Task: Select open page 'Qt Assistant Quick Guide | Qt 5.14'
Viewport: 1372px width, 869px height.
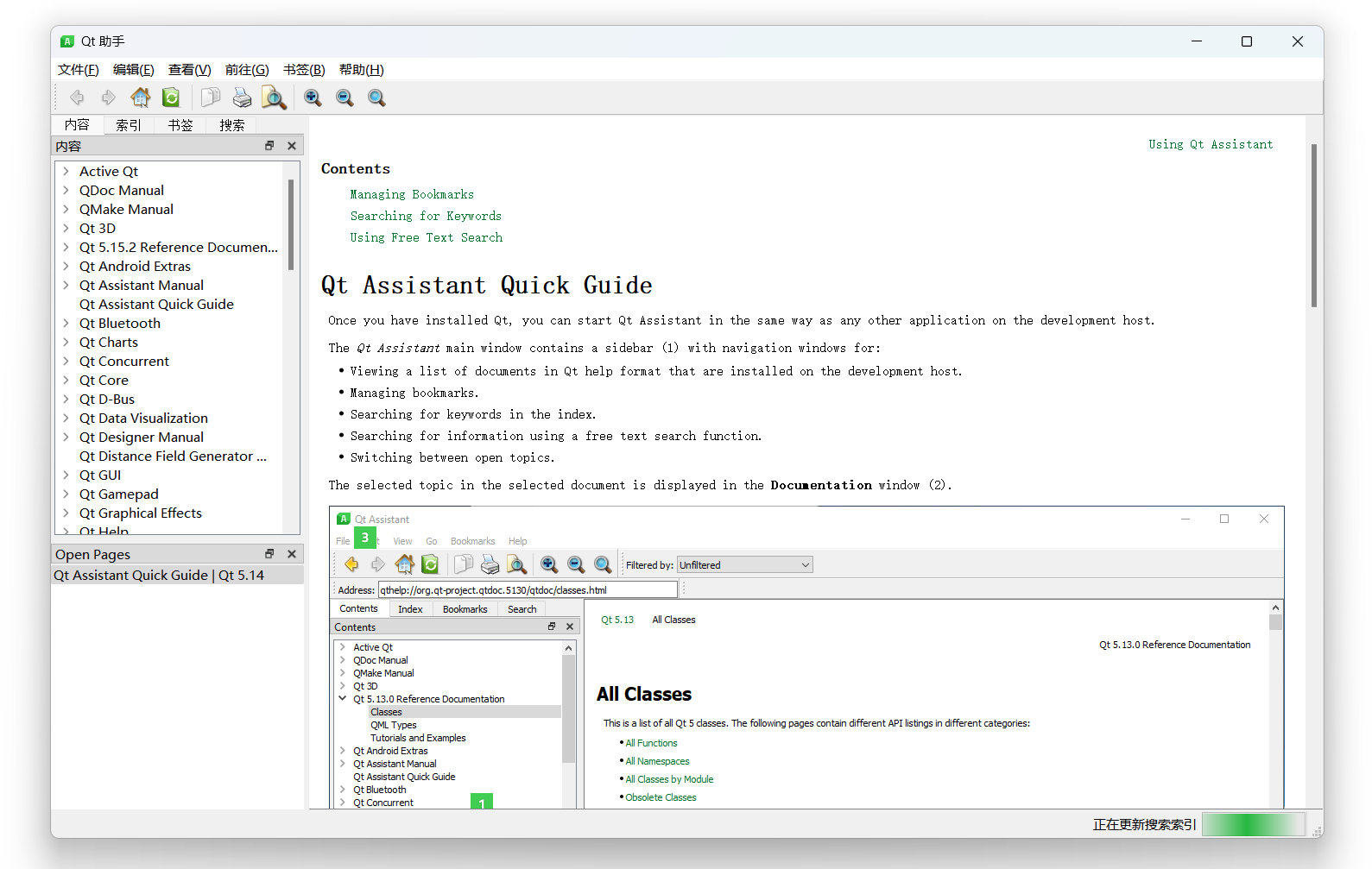Action: (x=178, y=575)
